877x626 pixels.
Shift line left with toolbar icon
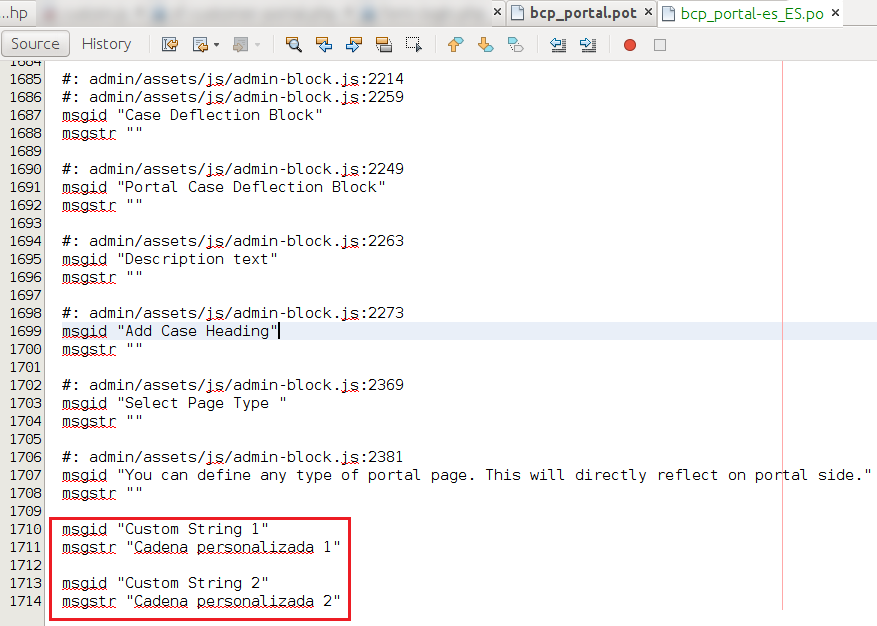click(558, 44)
